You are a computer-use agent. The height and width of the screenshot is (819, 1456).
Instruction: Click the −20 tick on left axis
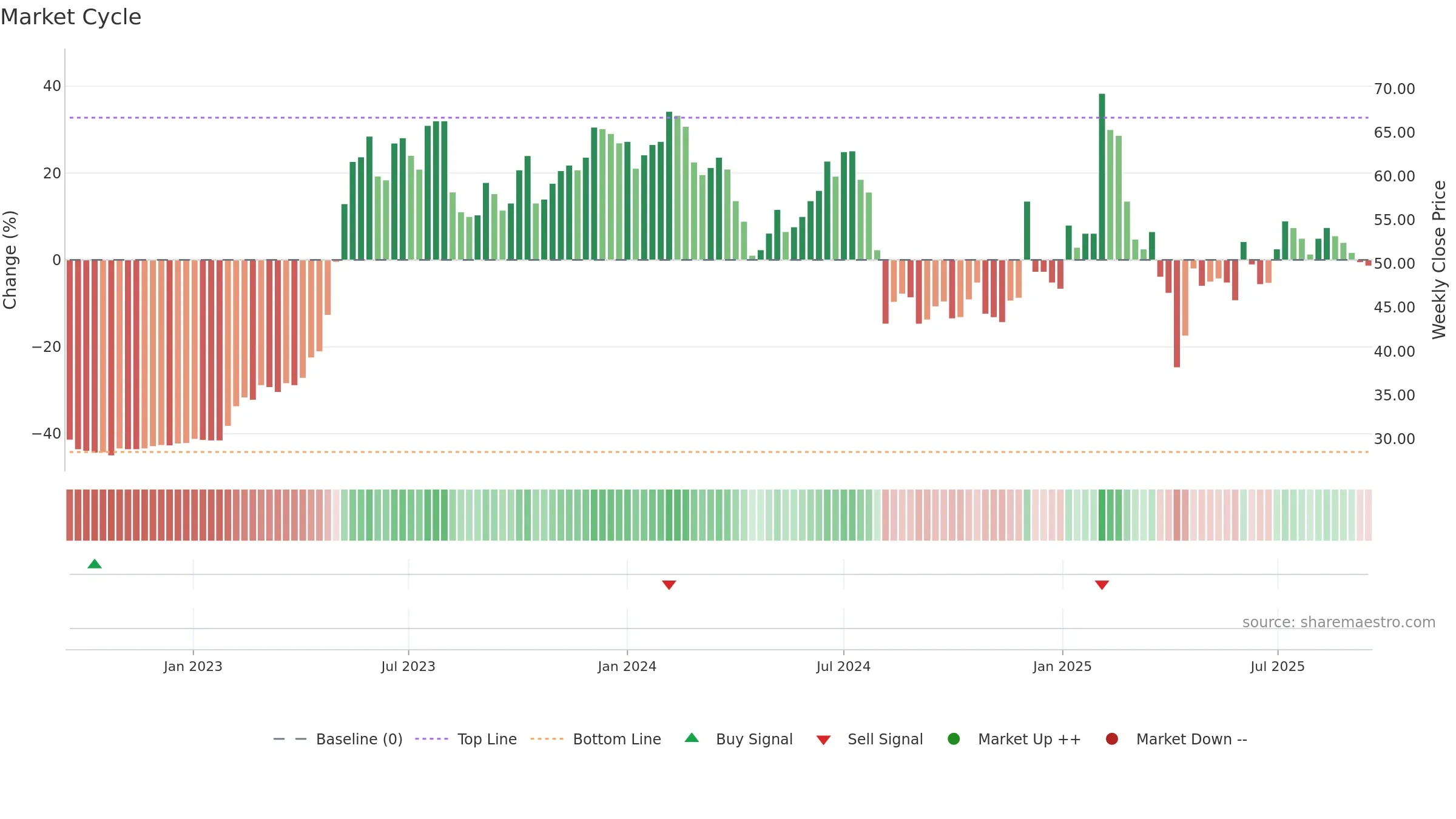[47, 347]
